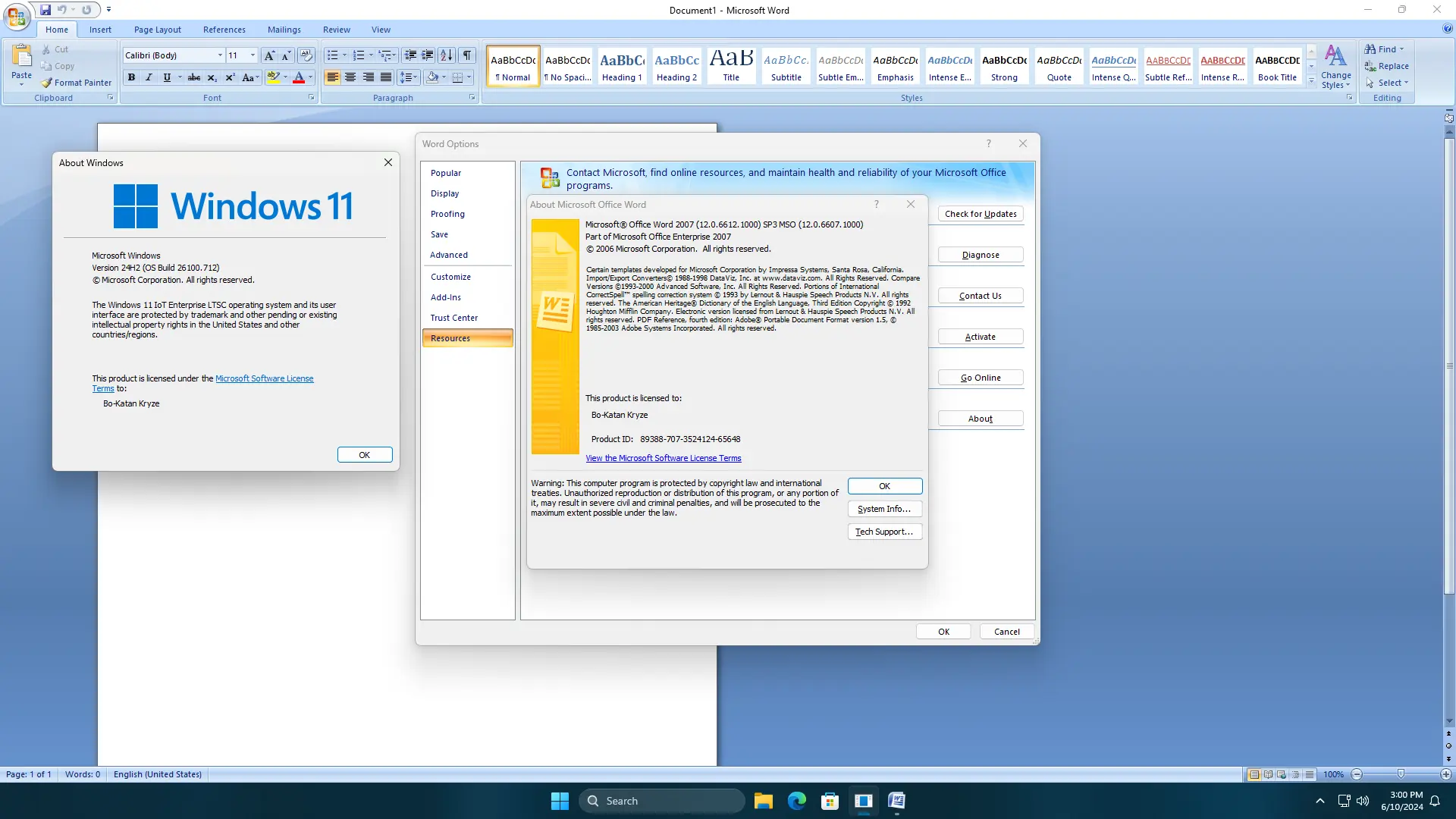Click the Format Painter tool
Screen dimensions: 1456x819
click(x=77, y=83)
